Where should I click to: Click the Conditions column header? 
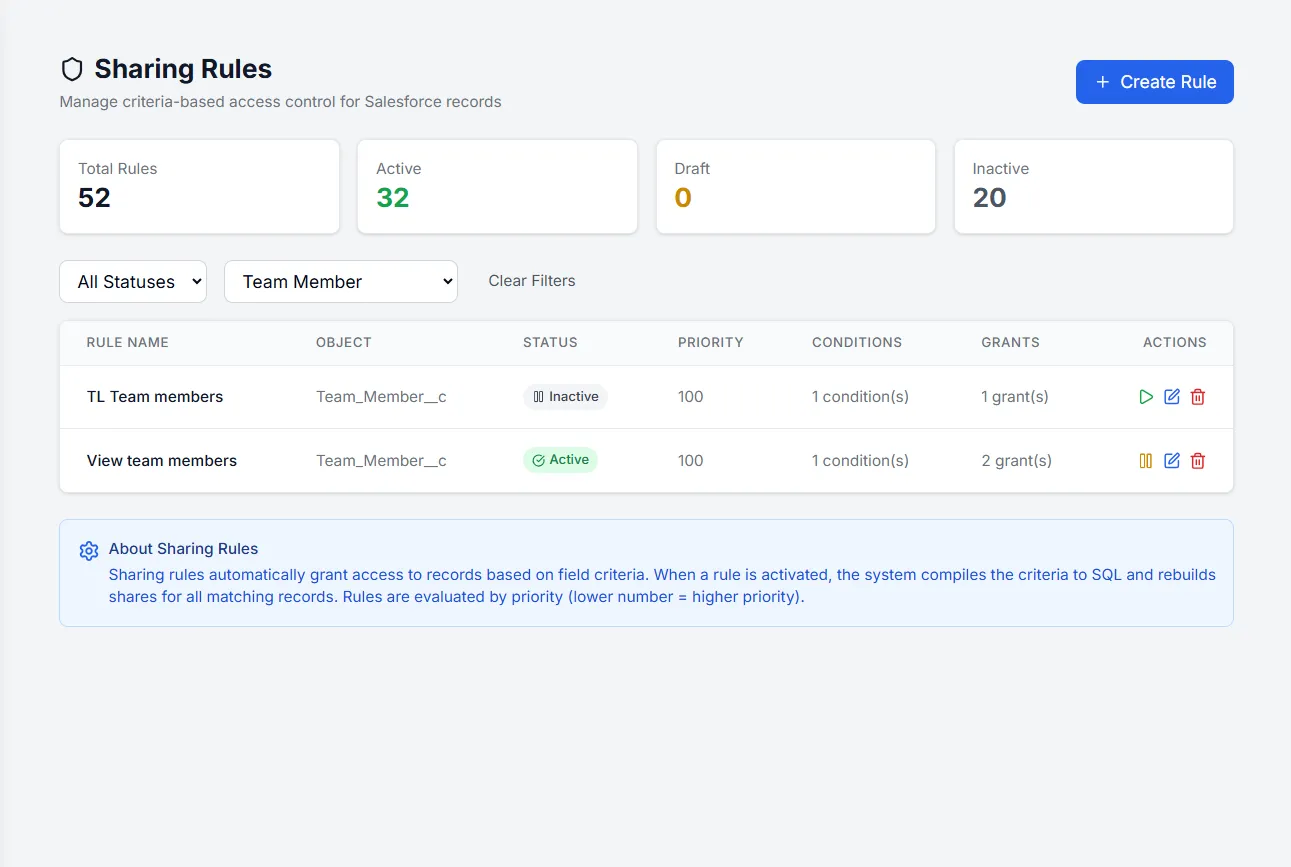(x=857, y=342)
